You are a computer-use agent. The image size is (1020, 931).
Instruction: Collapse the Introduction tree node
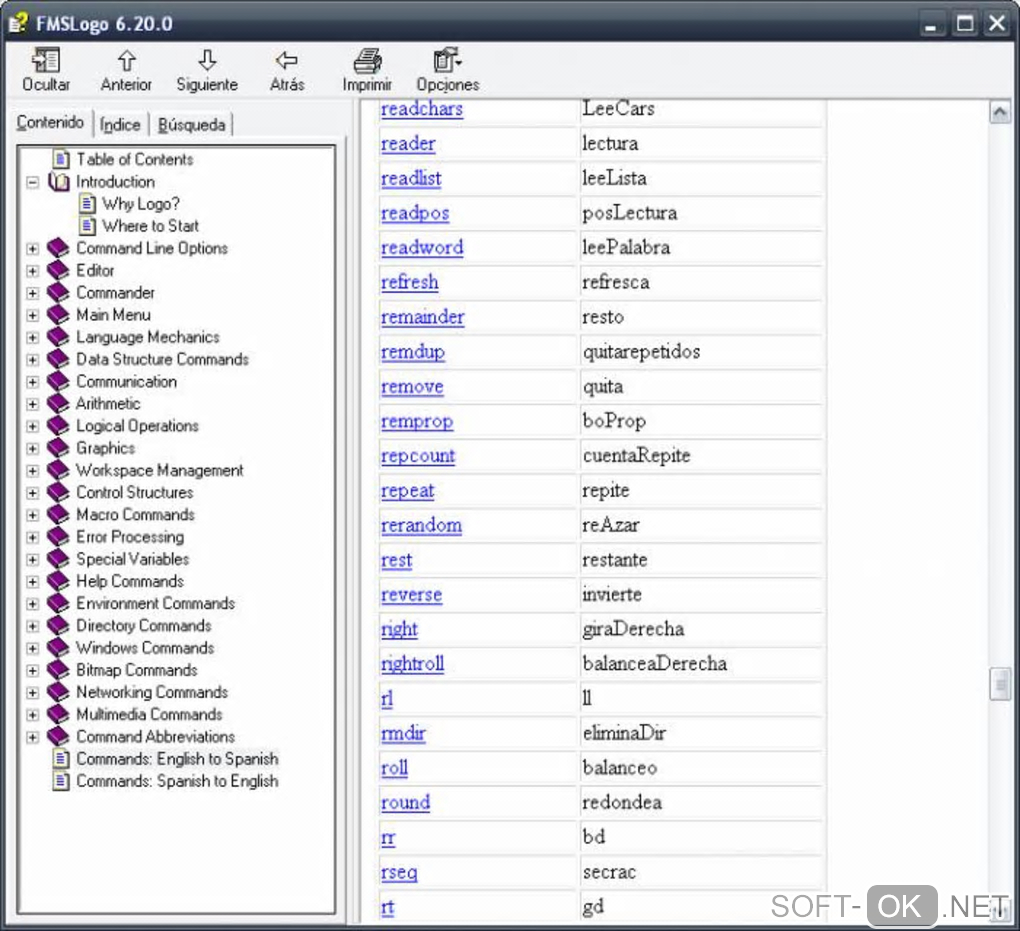coord(33,182)
